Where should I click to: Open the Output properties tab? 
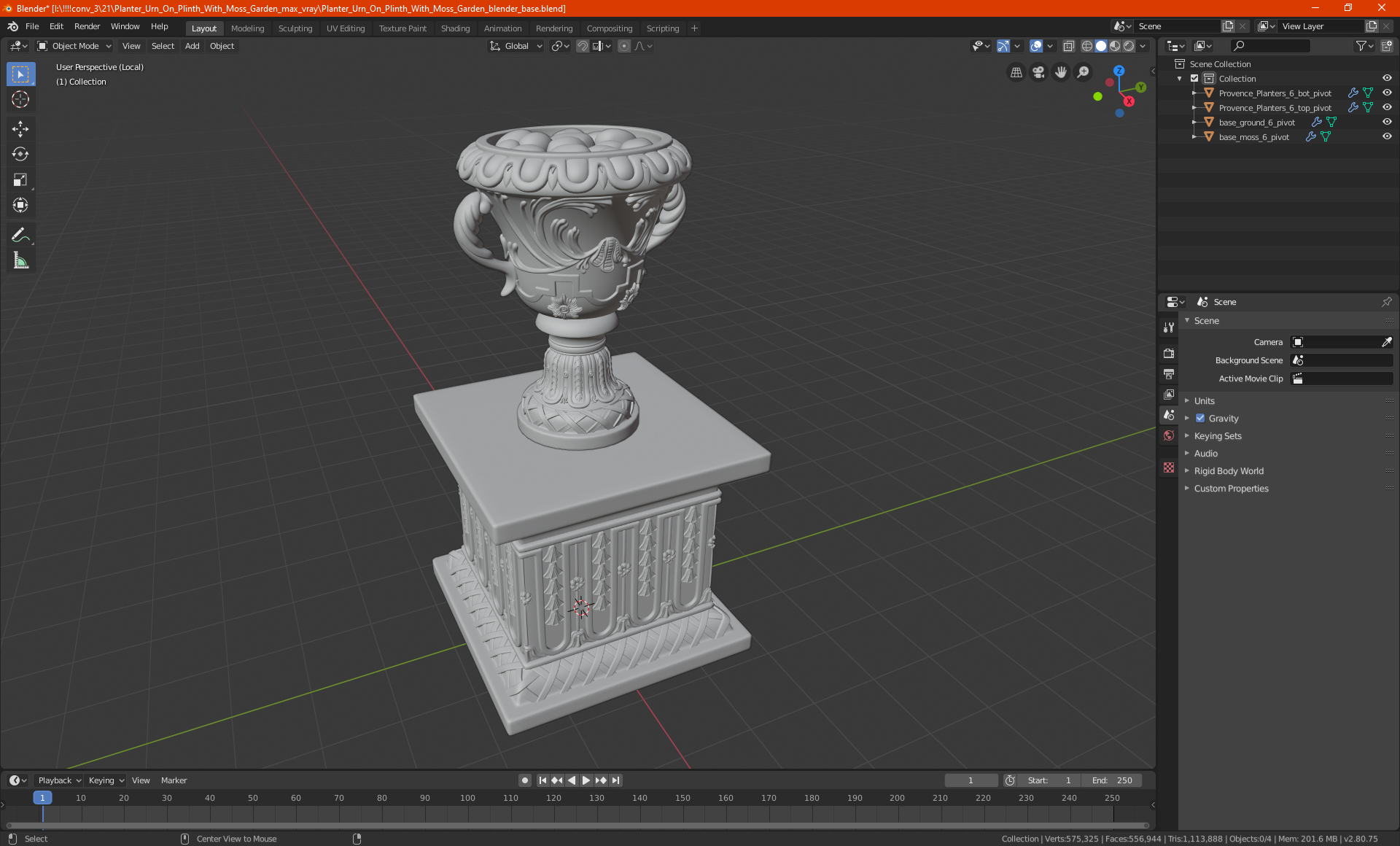pos(1169,373)
